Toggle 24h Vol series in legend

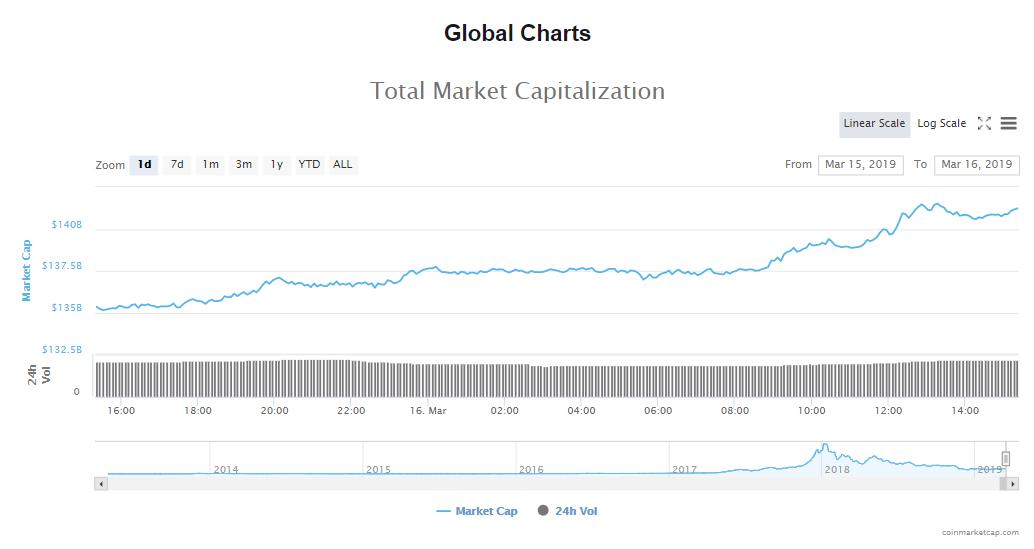(568, 511)
